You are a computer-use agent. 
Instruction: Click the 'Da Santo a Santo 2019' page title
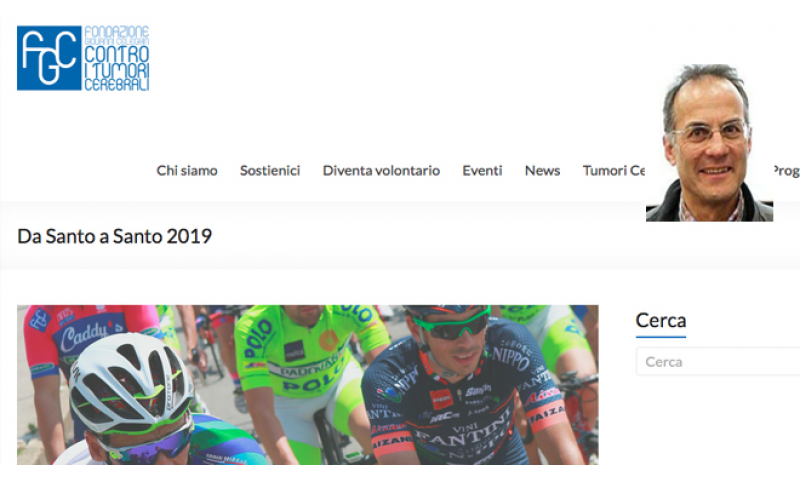pyautogui.click(x=114, y=236)
